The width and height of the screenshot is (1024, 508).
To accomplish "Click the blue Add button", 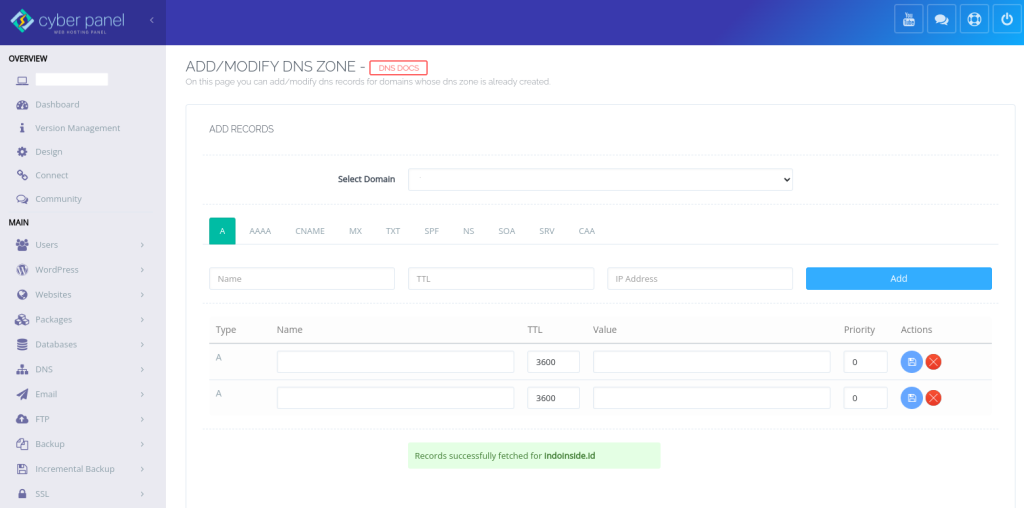I will 898,279.
